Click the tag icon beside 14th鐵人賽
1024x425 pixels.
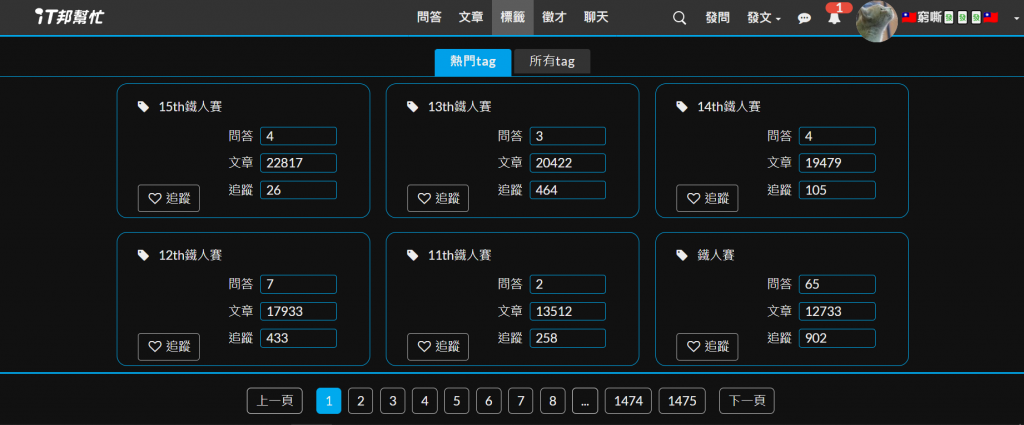[x=682, y=106]
